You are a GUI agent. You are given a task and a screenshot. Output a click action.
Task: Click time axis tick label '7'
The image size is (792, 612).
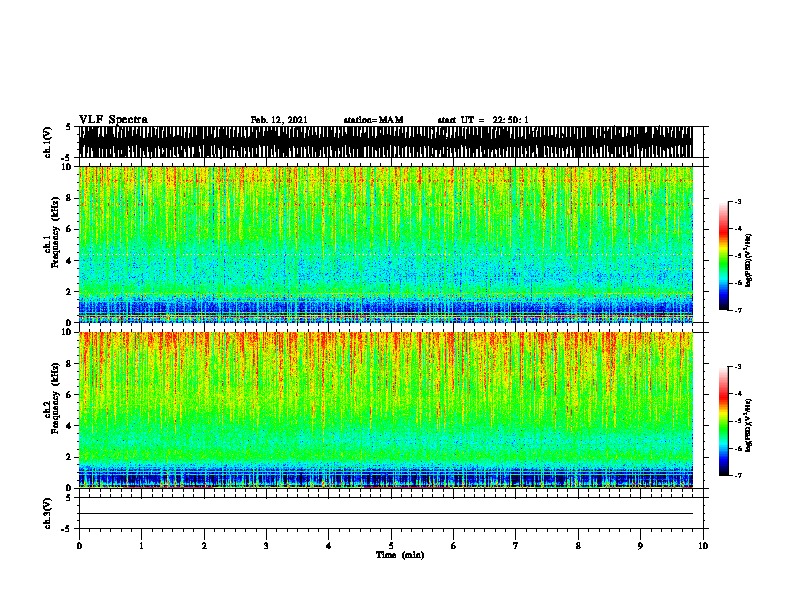[516, 546]
